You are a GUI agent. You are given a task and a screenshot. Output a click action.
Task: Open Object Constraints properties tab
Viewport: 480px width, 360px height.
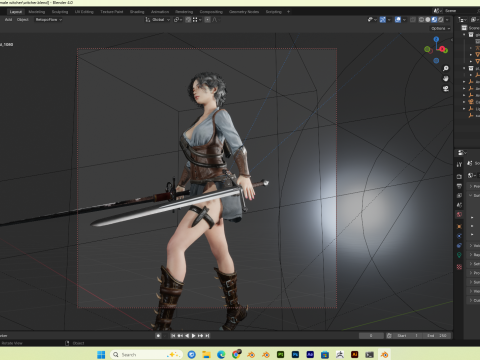459,246
